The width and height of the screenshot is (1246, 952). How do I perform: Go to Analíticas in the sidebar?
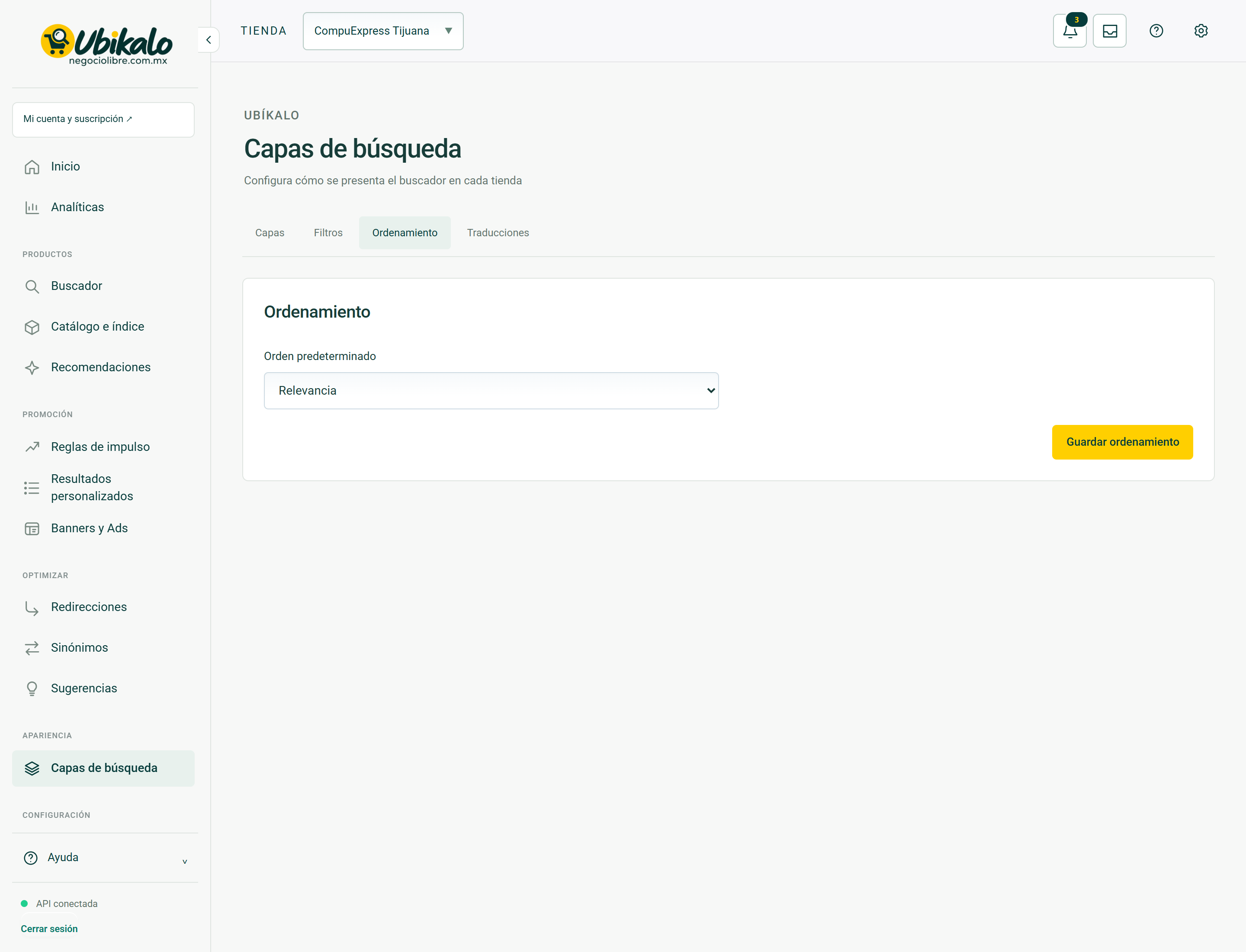(x=103, y=207)
